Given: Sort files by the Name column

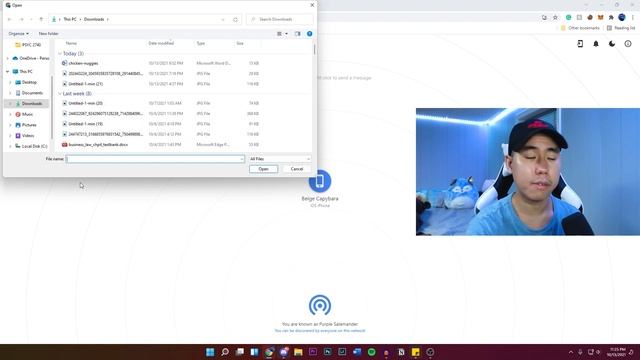Looking at the screenshot, I should [71, 43].
